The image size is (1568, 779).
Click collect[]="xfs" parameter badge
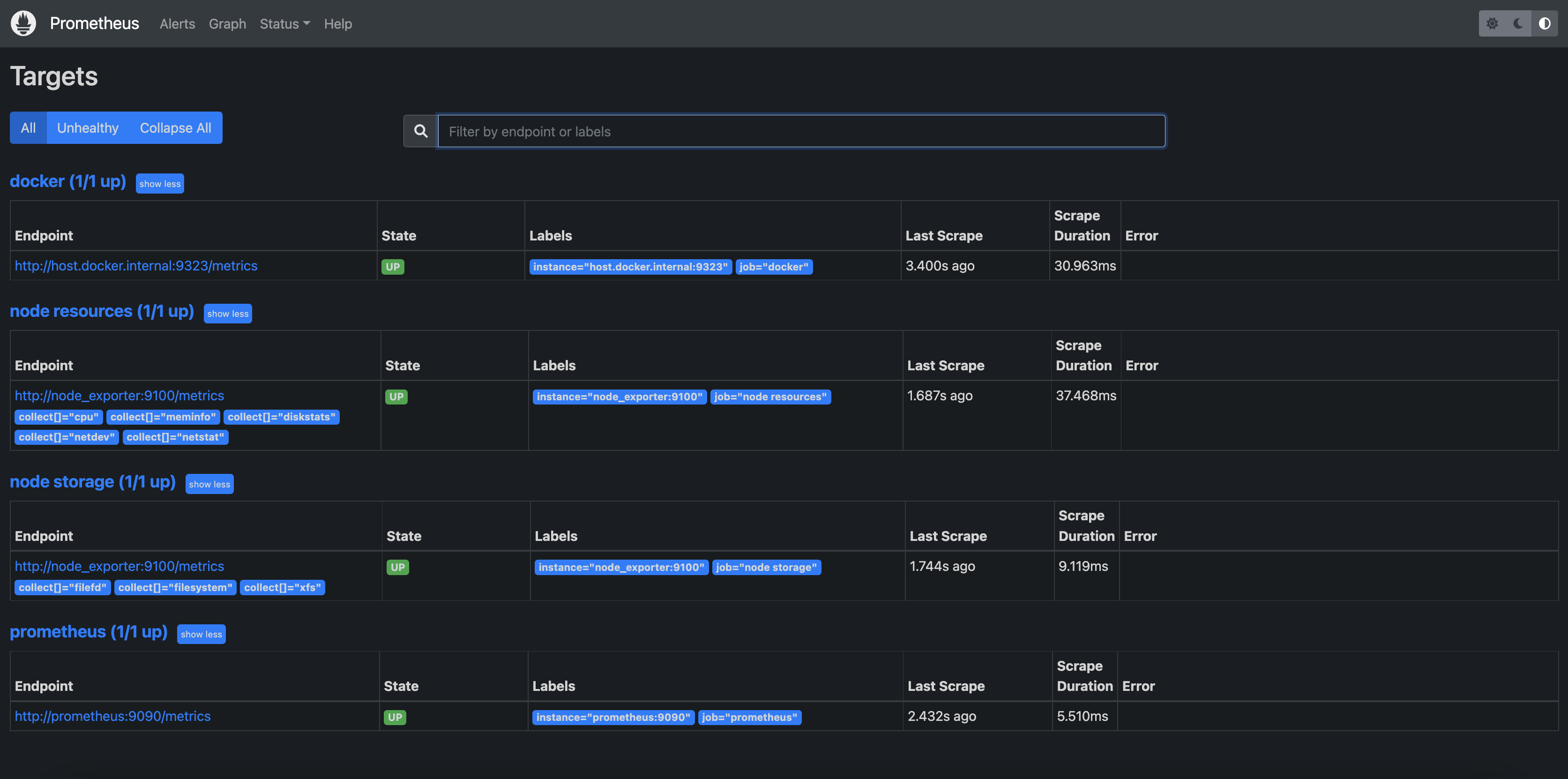click(x=283, y=587)
